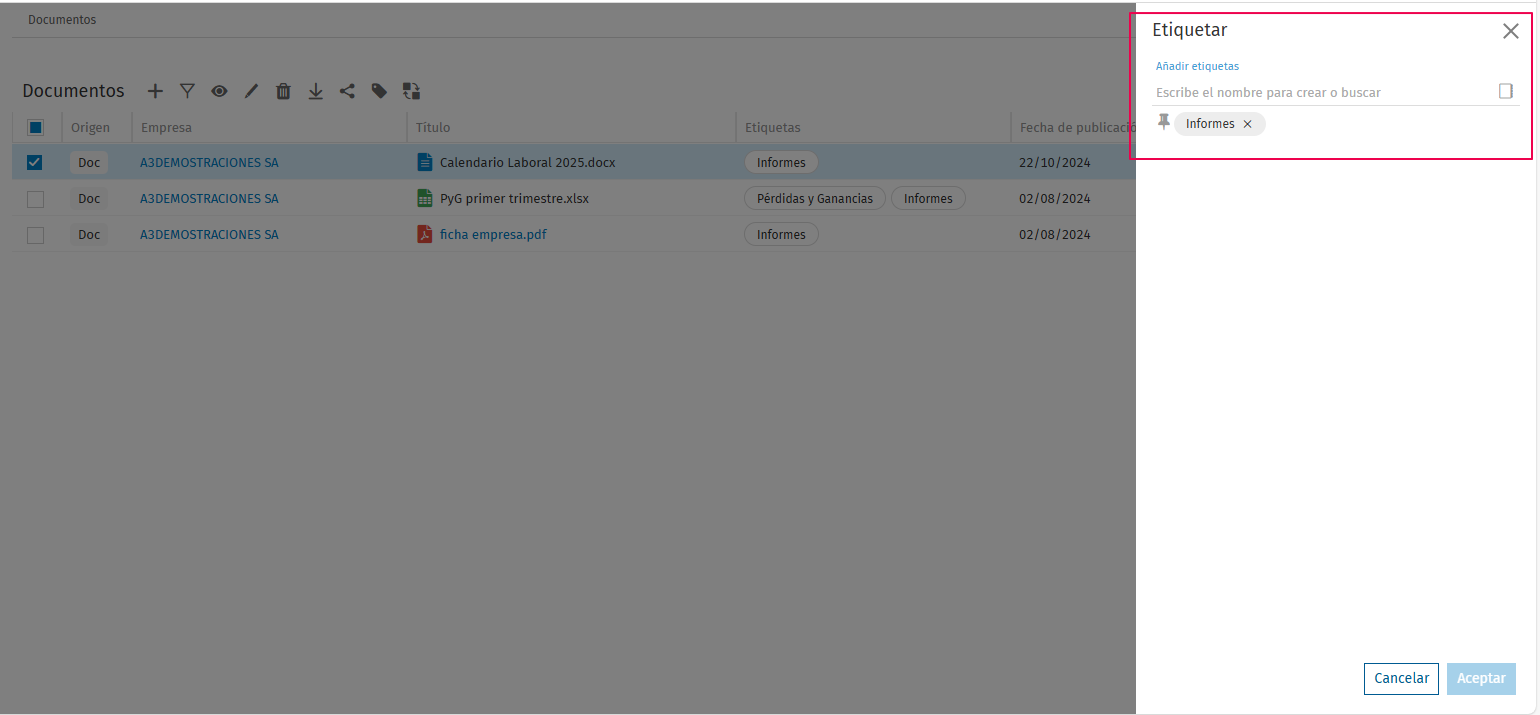Open A3DEMOSTRACIONES SA link in ficha empresa row
1540x715 pixels.
coord(209,234)
